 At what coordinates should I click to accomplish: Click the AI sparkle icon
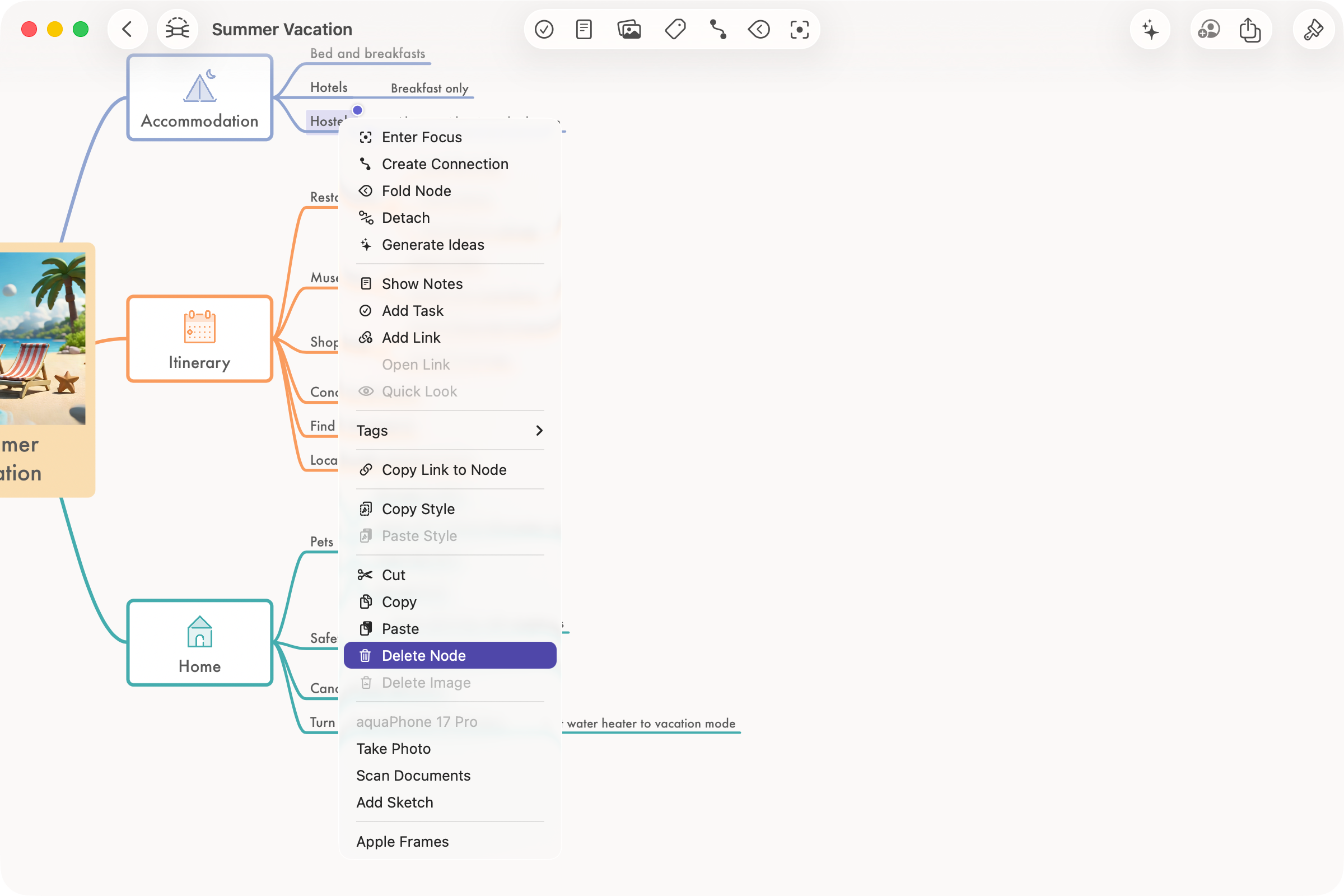pos(1150,29)
